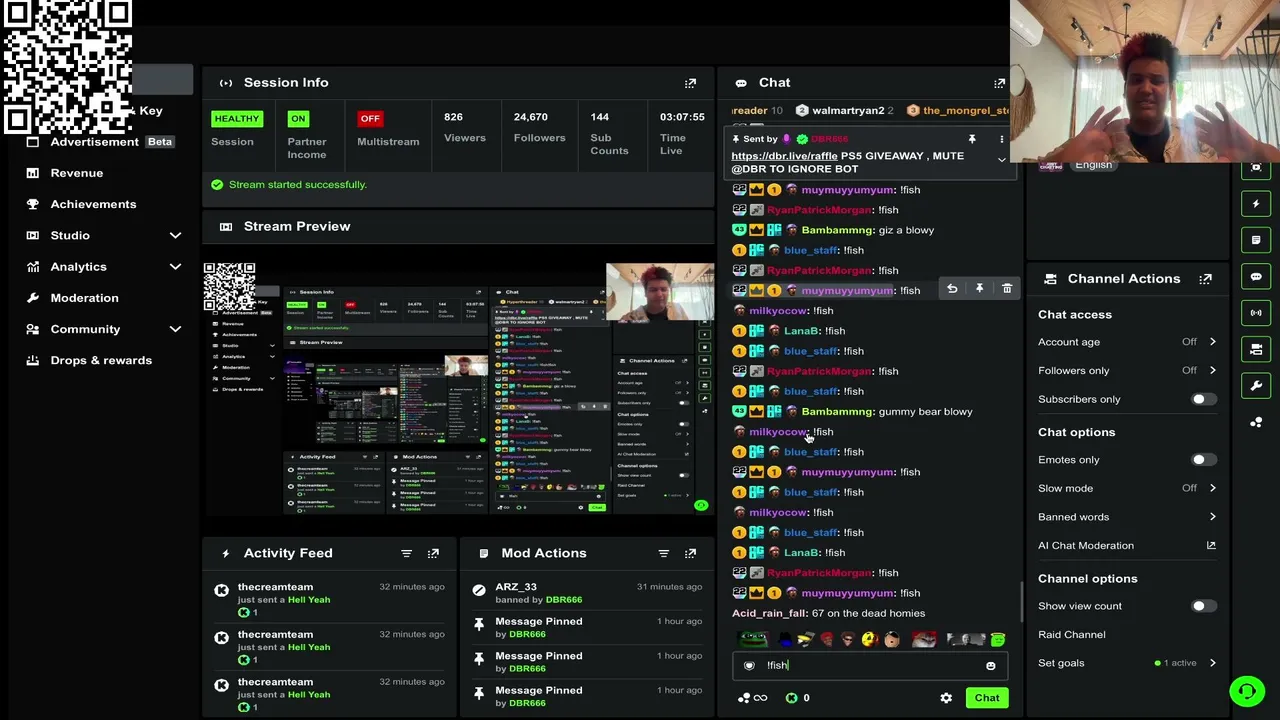Pop out the Session Info panel
The width and height of the screenshot is (1280, 720).
[690, 83]
